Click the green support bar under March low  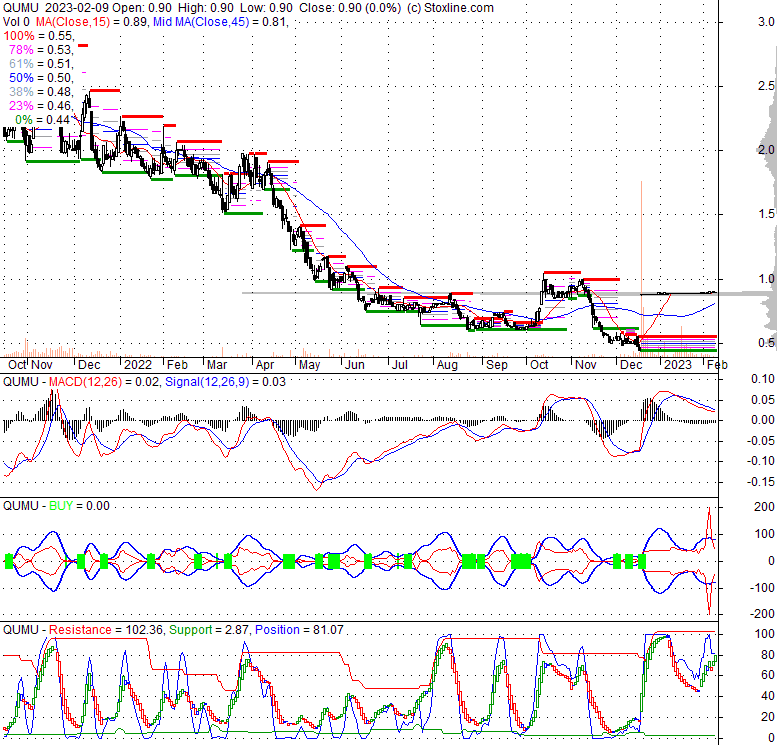(x=244, y=213)
